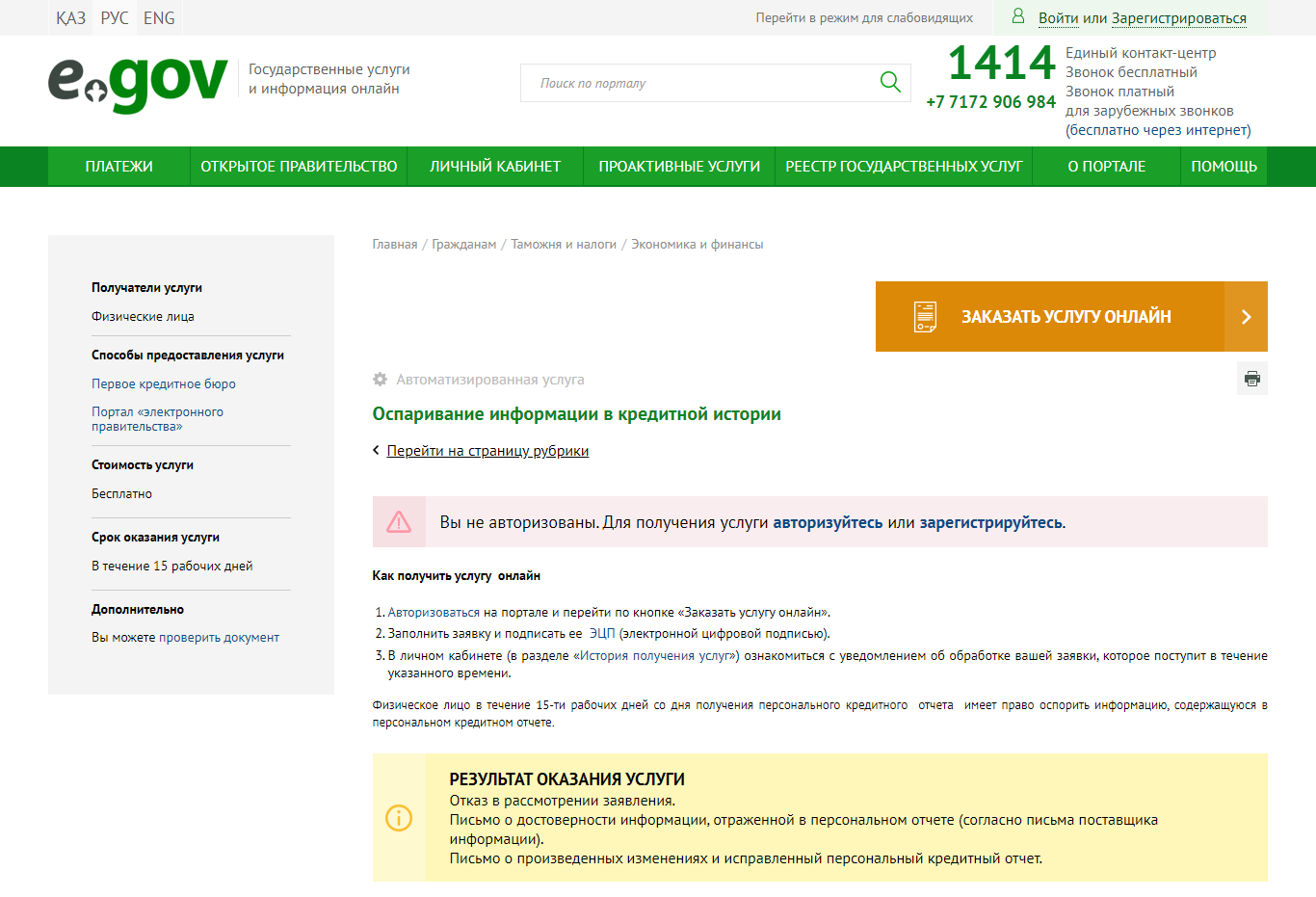Viewport: 1316px width, 897px height.
Task: Click the 1414 contact center number
Action: pos(1002,63)
